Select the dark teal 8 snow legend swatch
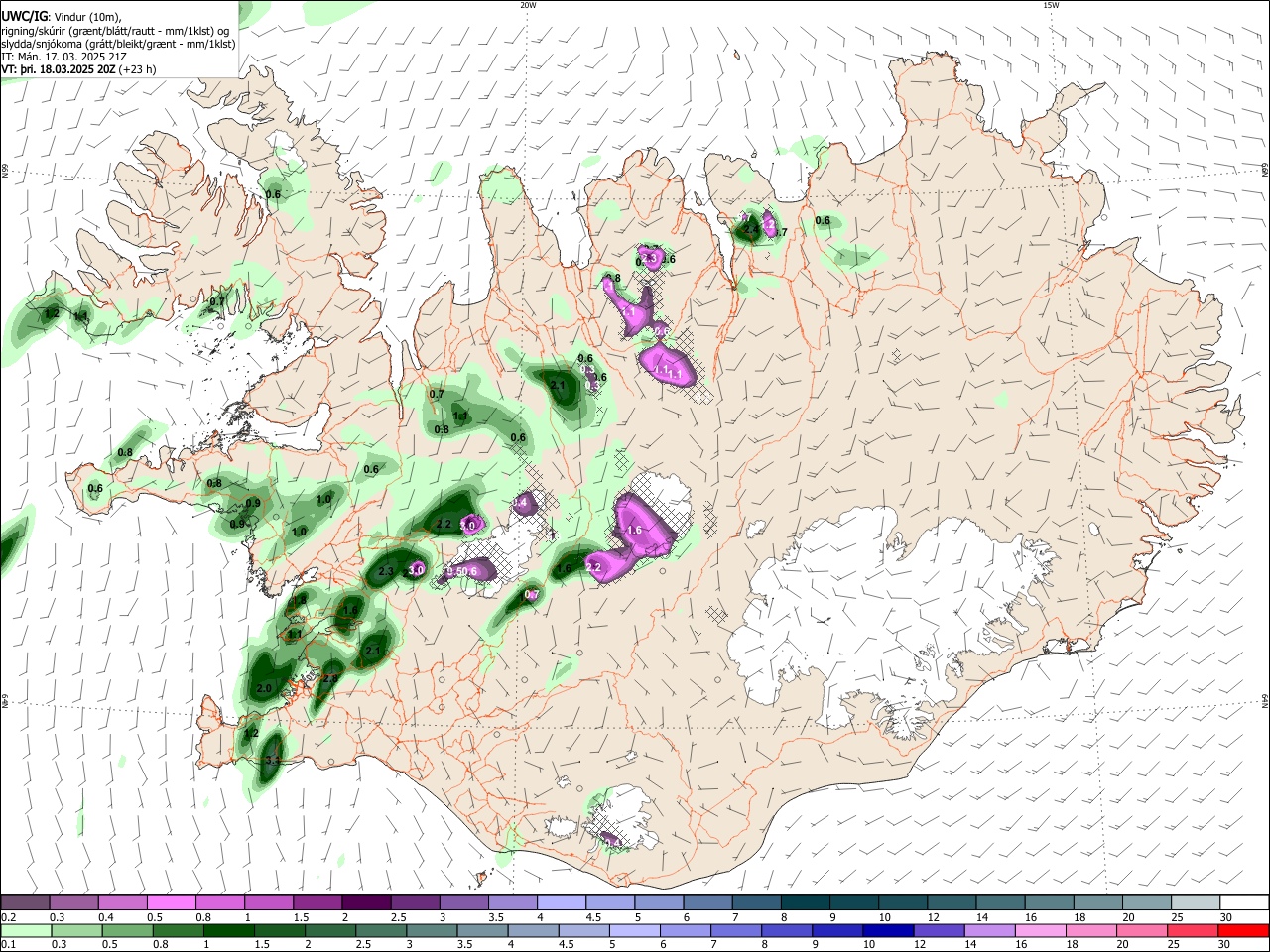 coord(804,902)
